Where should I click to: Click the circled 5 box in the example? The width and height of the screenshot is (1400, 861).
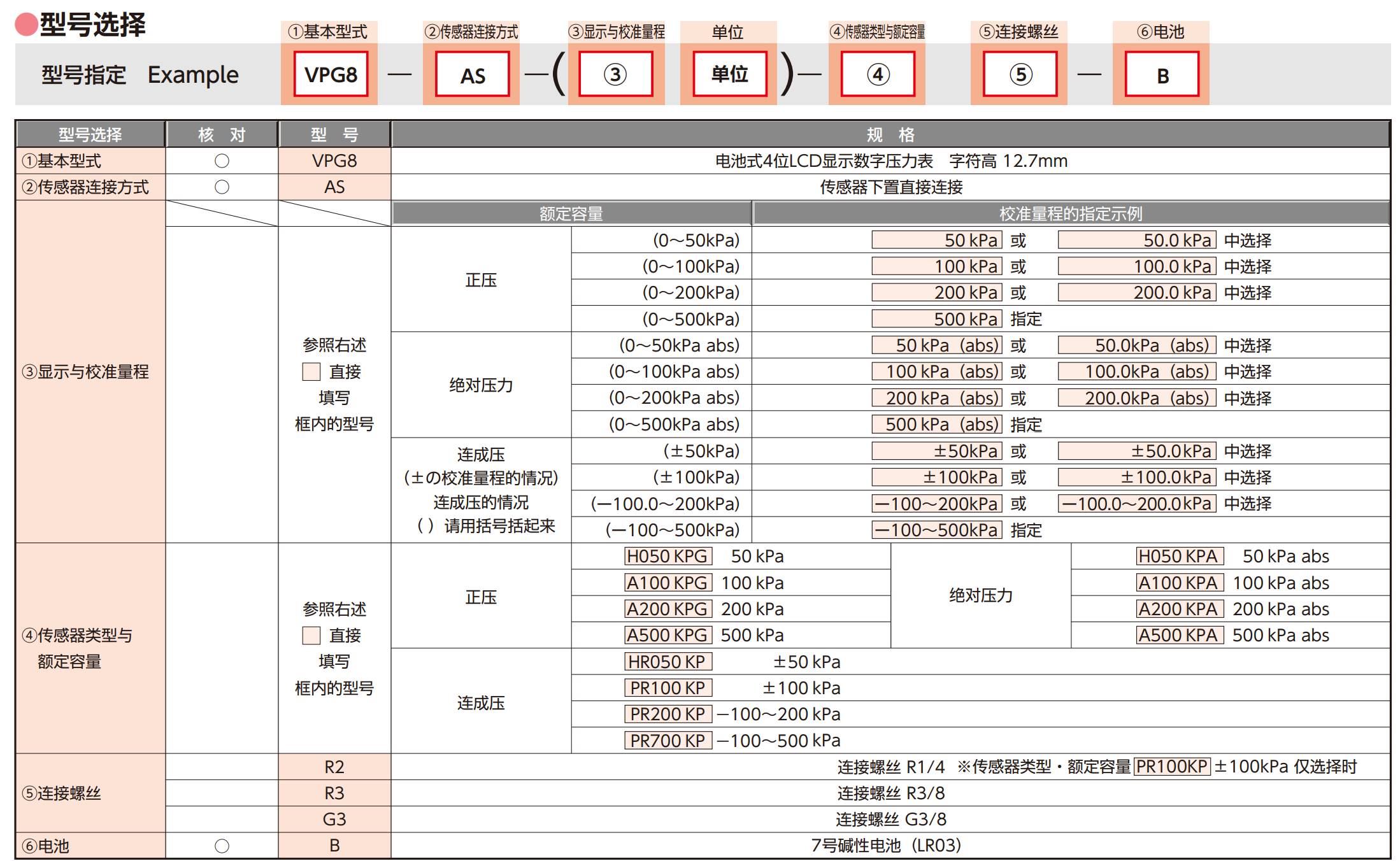click(x=1020, y=75)
